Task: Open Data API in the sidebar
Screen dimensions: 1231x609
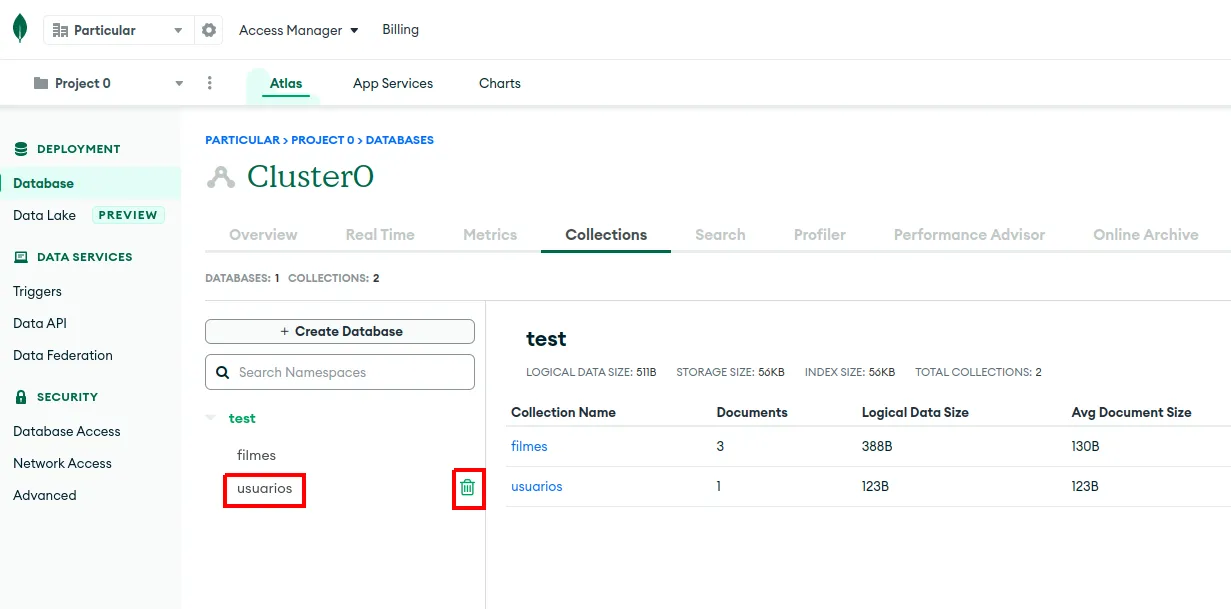Action: tap(40, 323)
